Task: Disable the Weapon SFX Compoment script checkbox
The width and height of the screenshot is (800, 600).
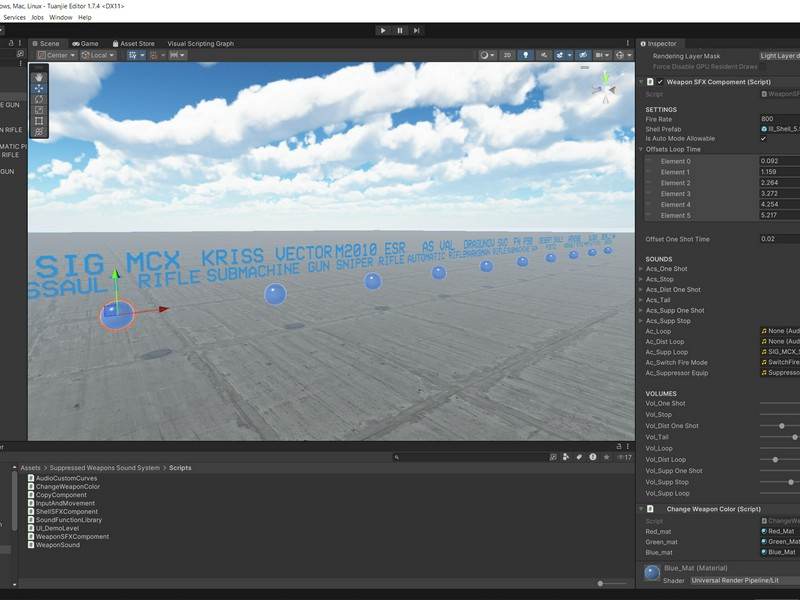Action: point(660,82)
